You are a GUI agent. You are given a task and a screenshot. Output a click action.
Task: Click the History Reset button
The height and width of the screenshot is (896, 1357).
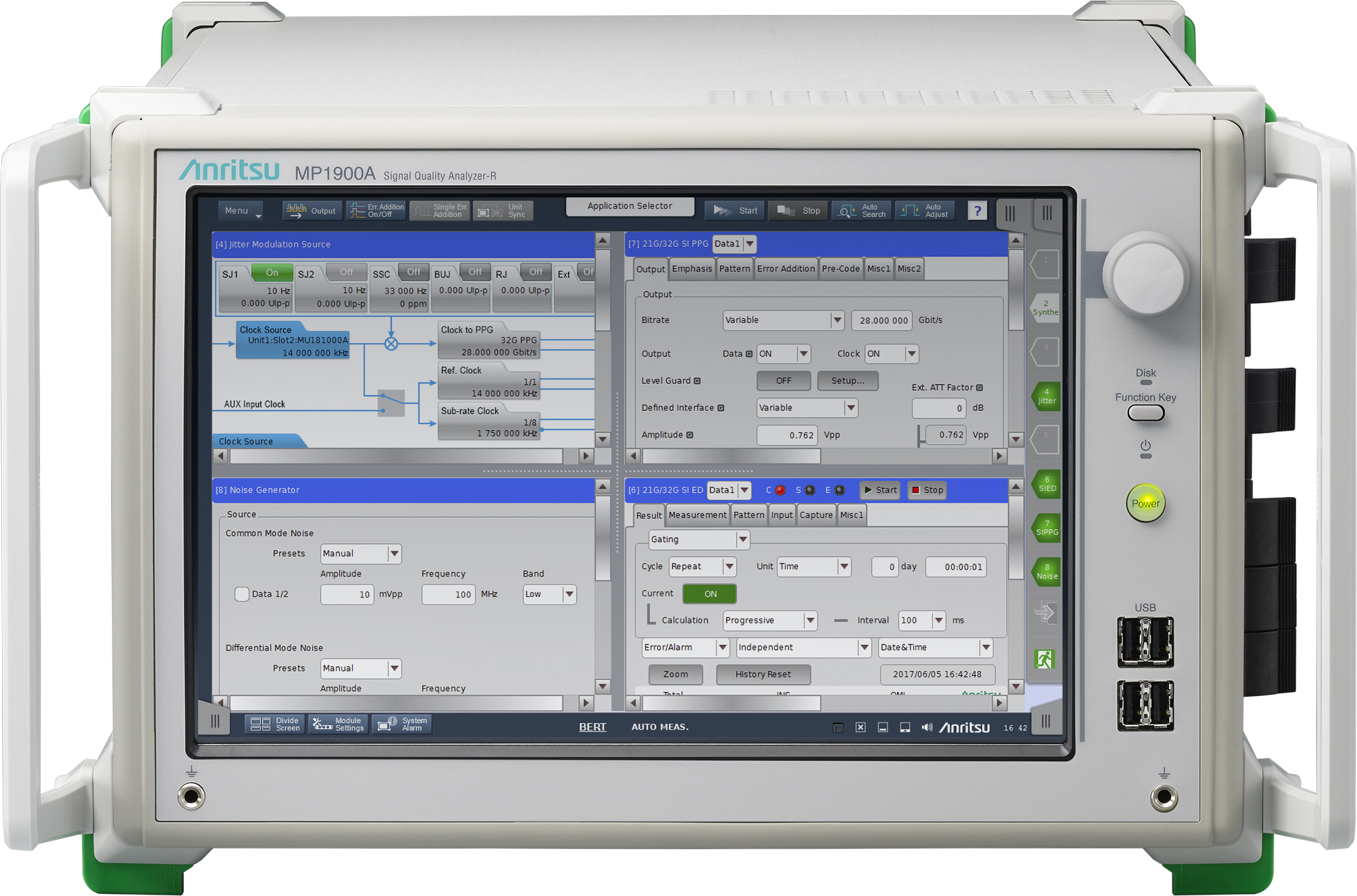(x=763, y=674)
